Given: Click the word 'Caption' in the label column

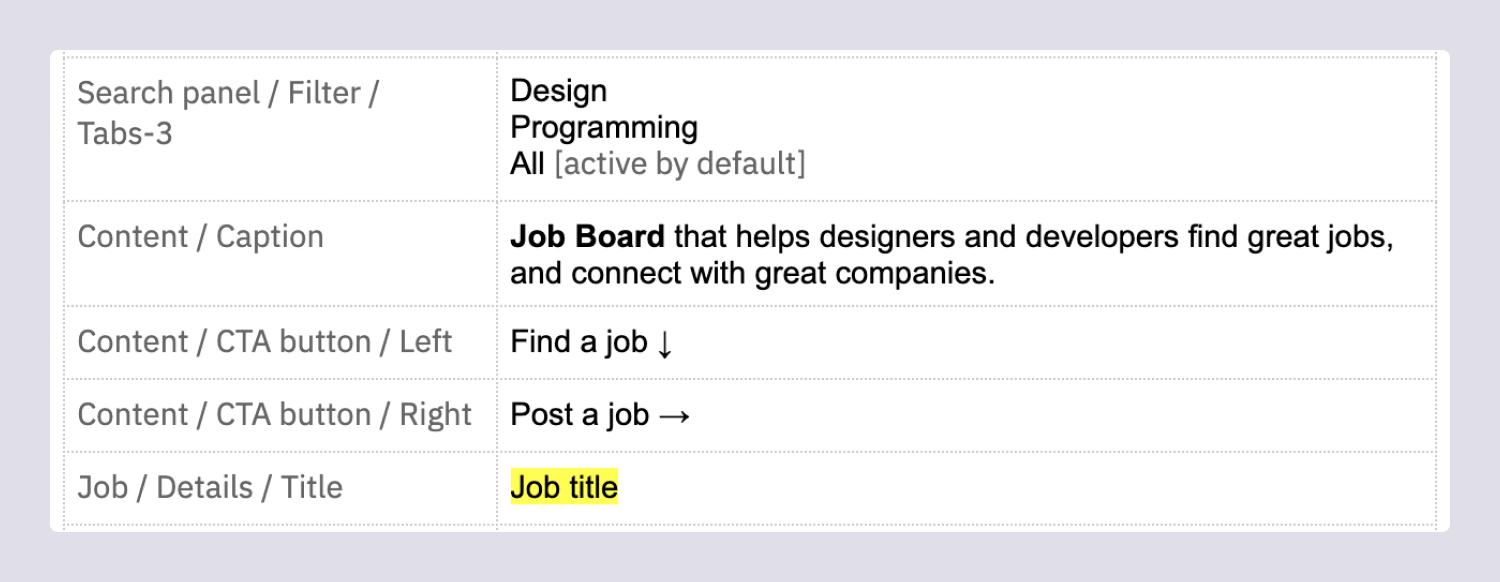Looking at the screenshot, I should click(x=270, y=237).
